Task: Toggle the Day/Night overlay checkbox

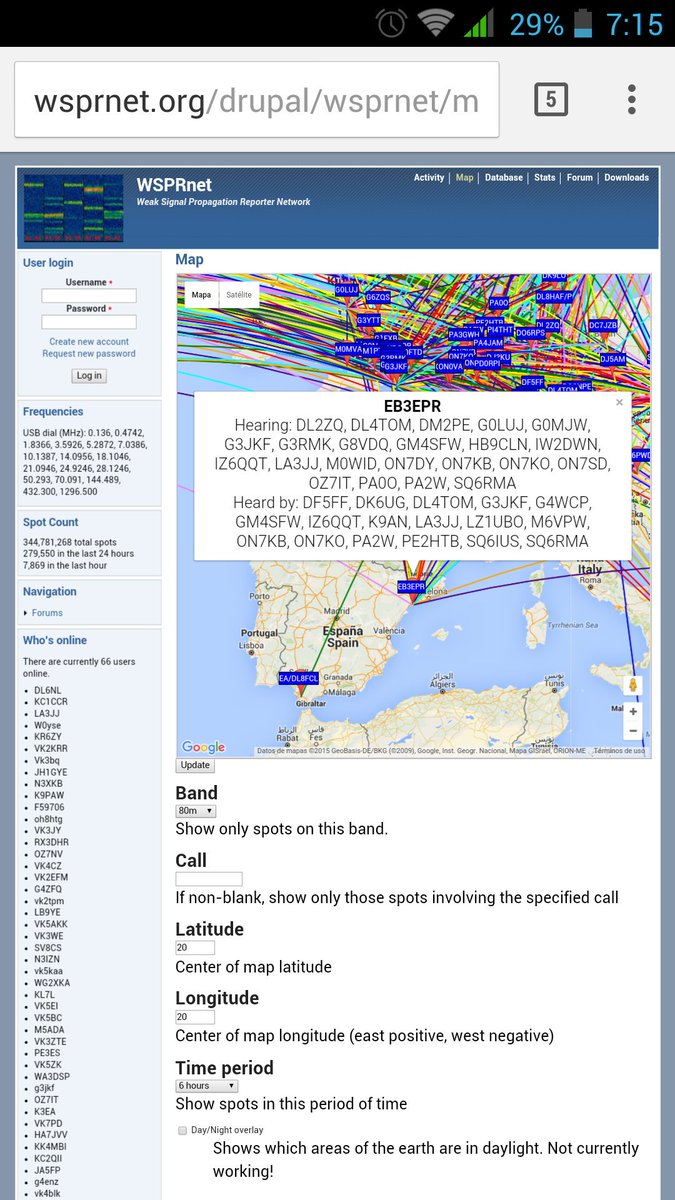Action: tap(182, 1130)
